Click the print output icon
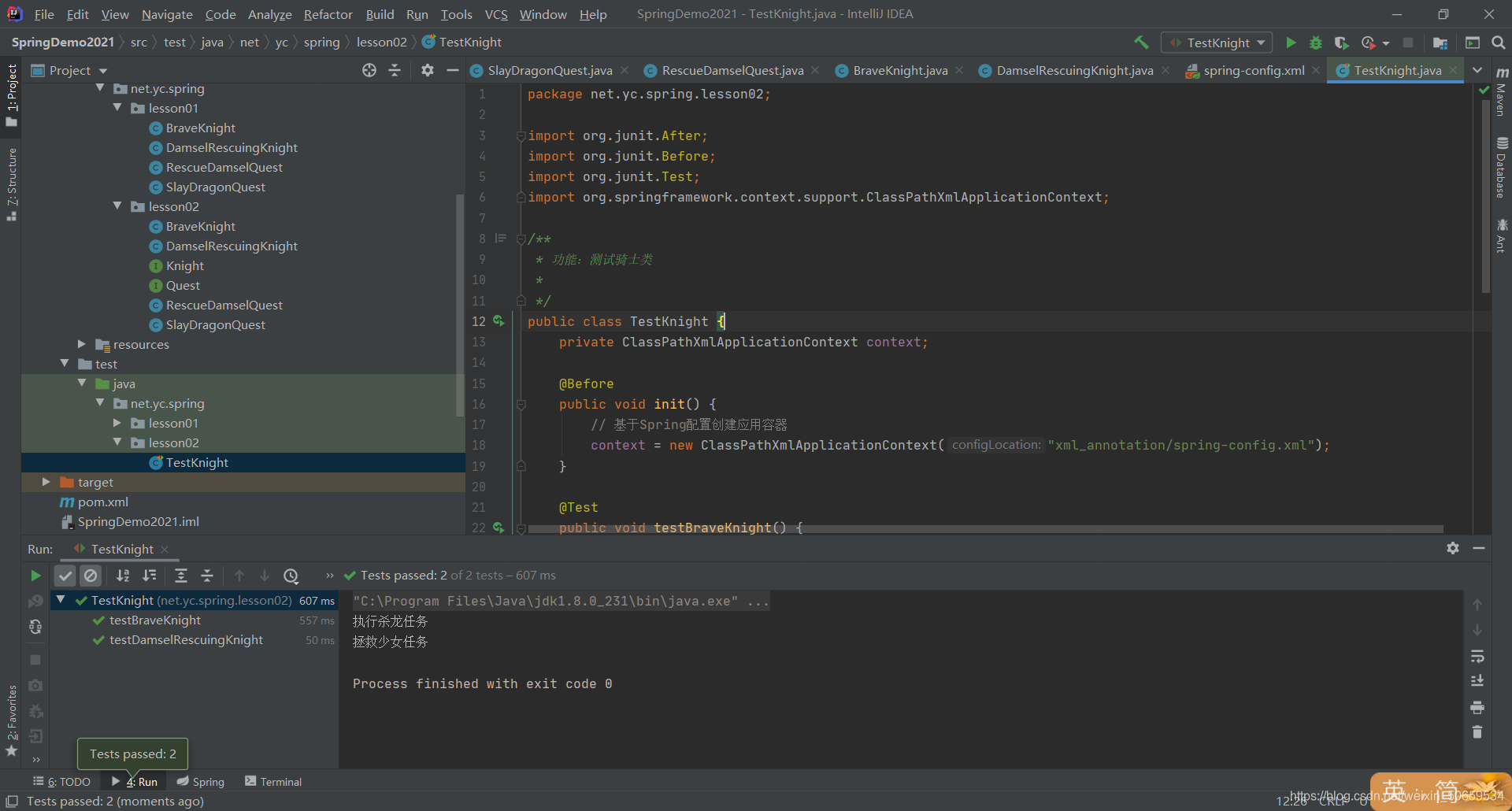Viewport: 1512px width, 811px height. pos(1477,707)
